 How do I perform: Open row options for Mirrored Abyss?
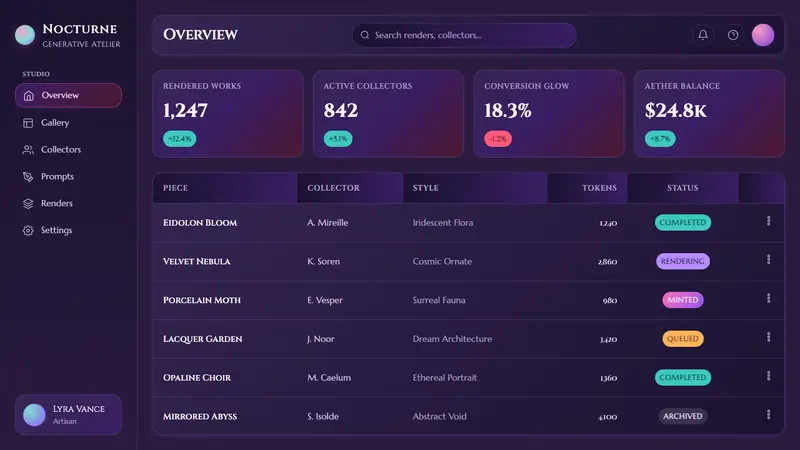tap(768, 415)
